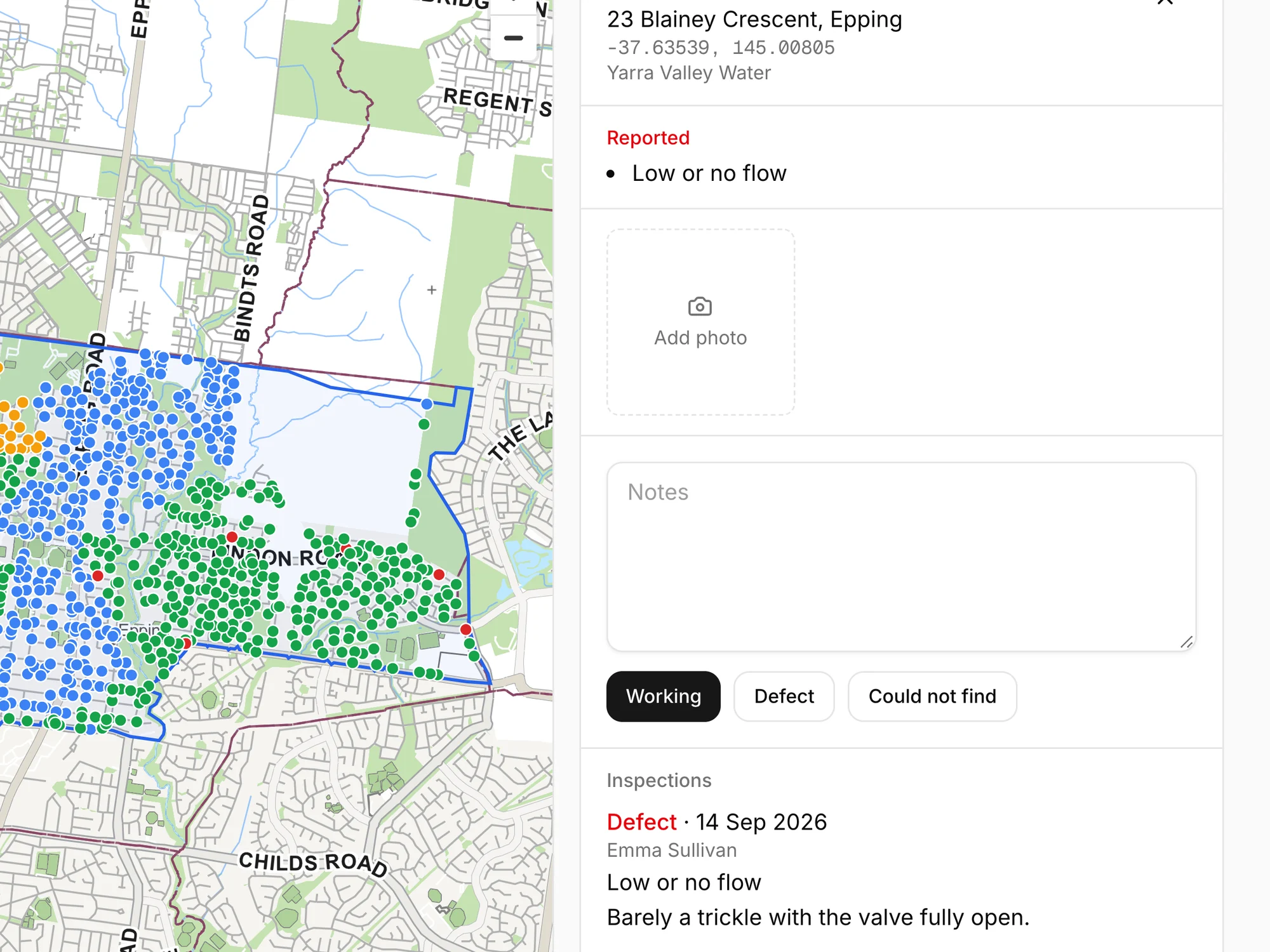Close the hydrant details panel
The height and width of the screenshot is (952, 1270).
pyautogui.click(x=1165, y=2)
